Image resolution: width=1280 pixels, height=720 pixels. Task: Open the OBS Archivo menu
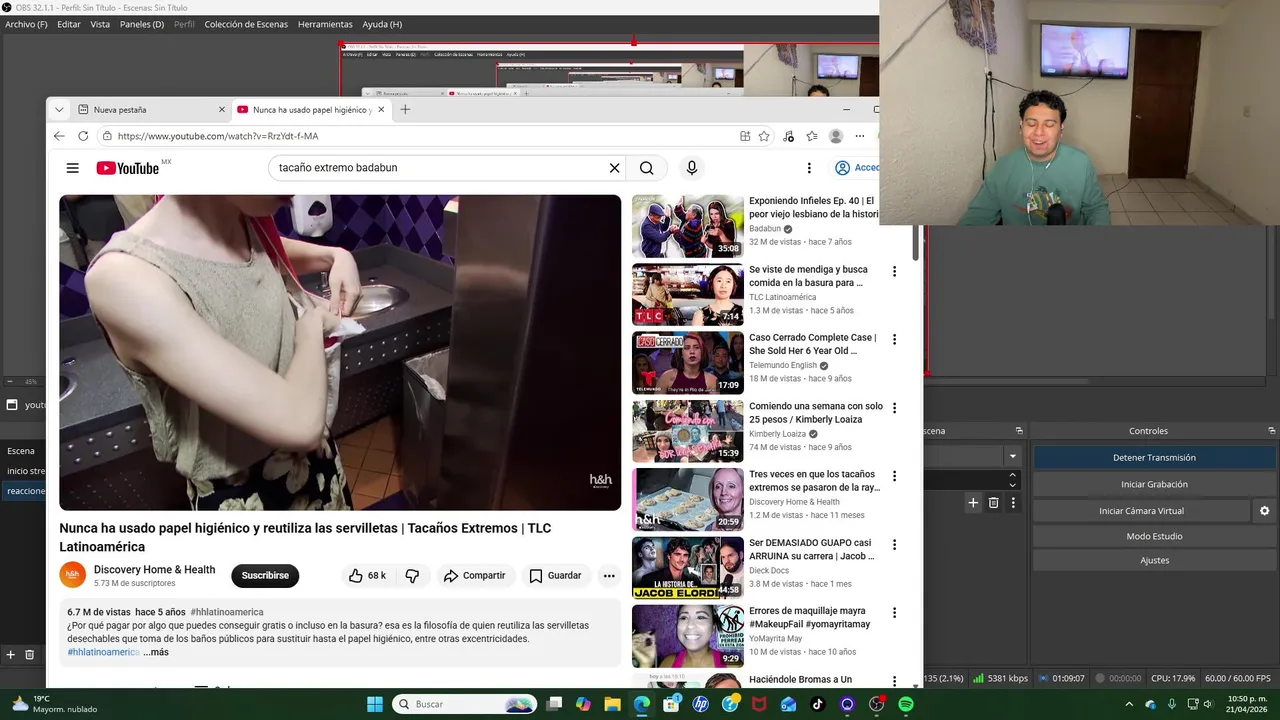tap(26, 24)
